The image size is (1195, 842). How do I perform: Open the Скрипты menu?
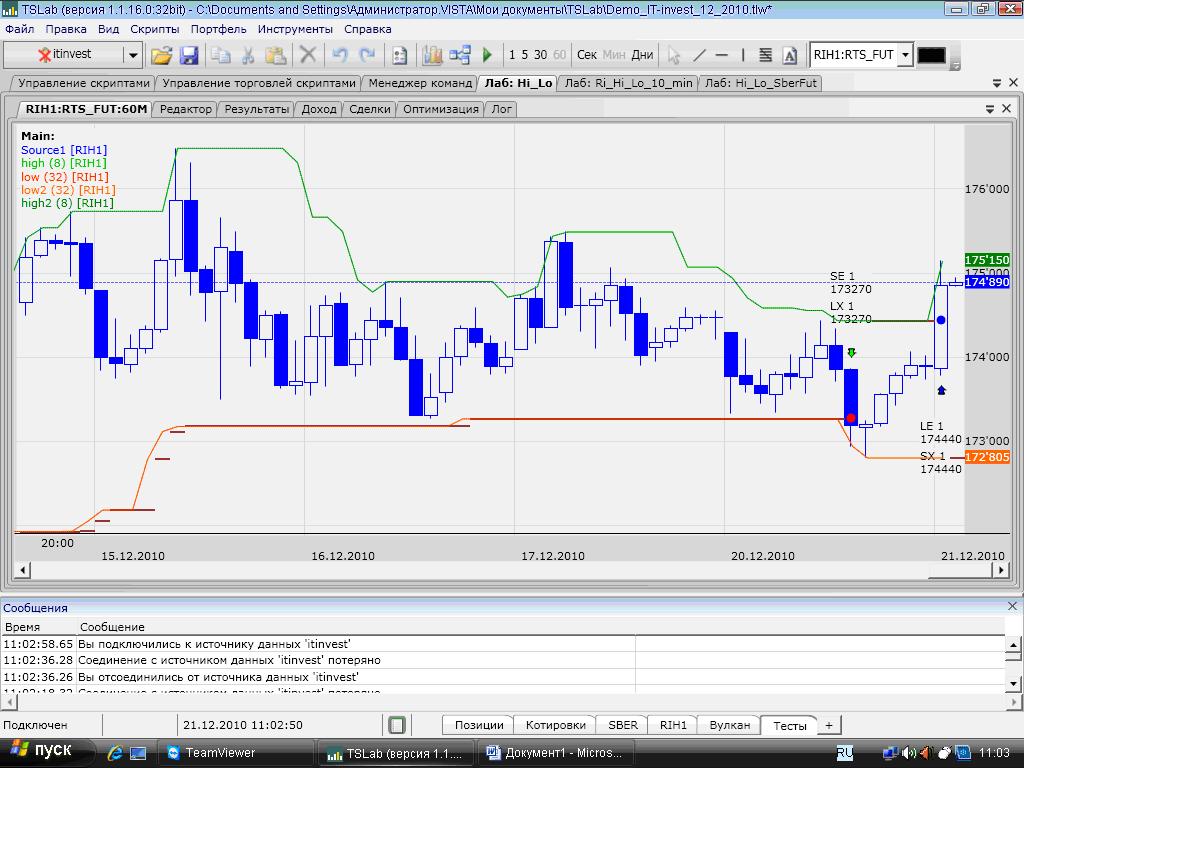(155, 29)
